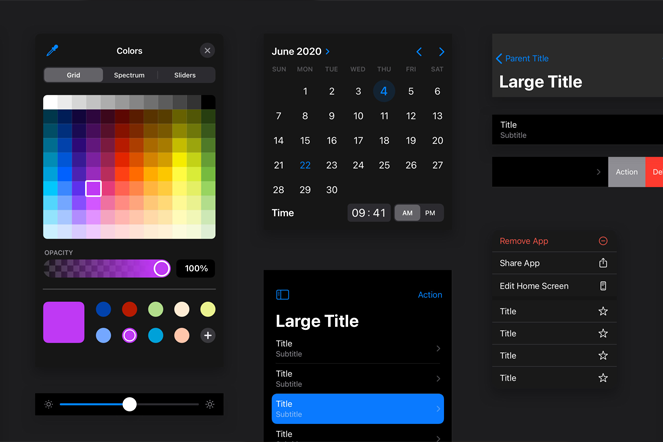Select June 30 in the calendar
Screen dimensions: 663x442
[332, 190]
